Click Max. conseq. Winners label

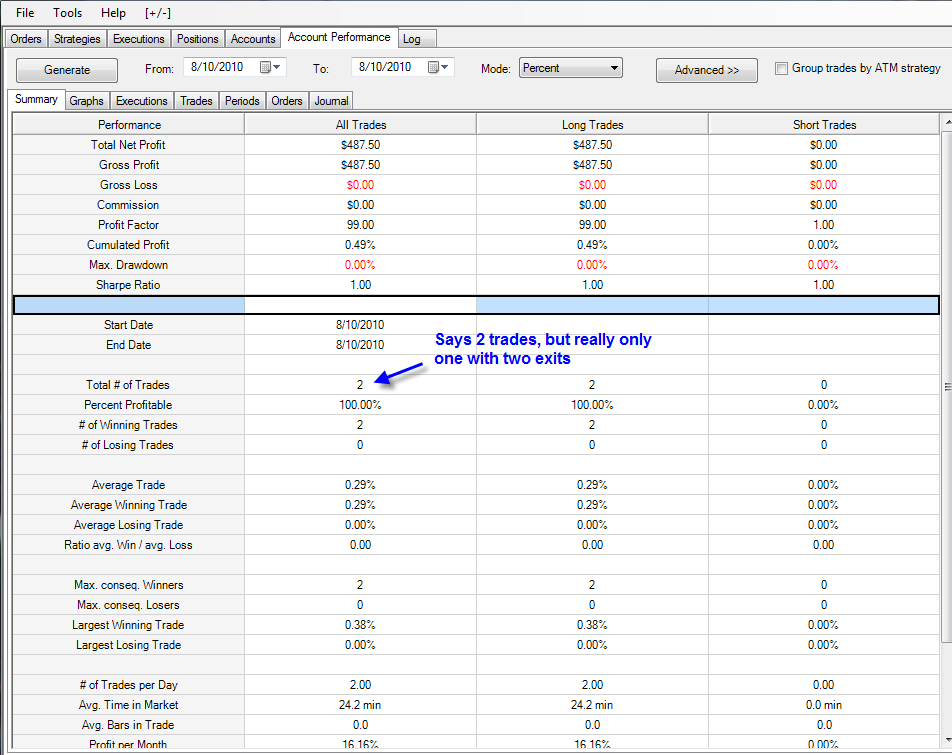(x=129, y=585)
